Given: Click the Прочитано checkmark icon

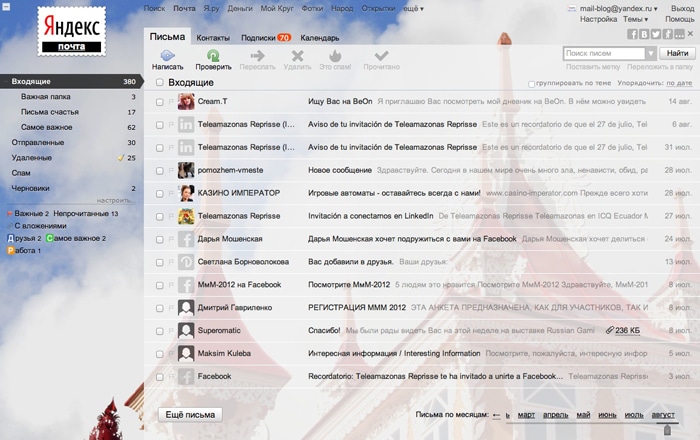Looking at the screenshot, I should click(381, 56).
